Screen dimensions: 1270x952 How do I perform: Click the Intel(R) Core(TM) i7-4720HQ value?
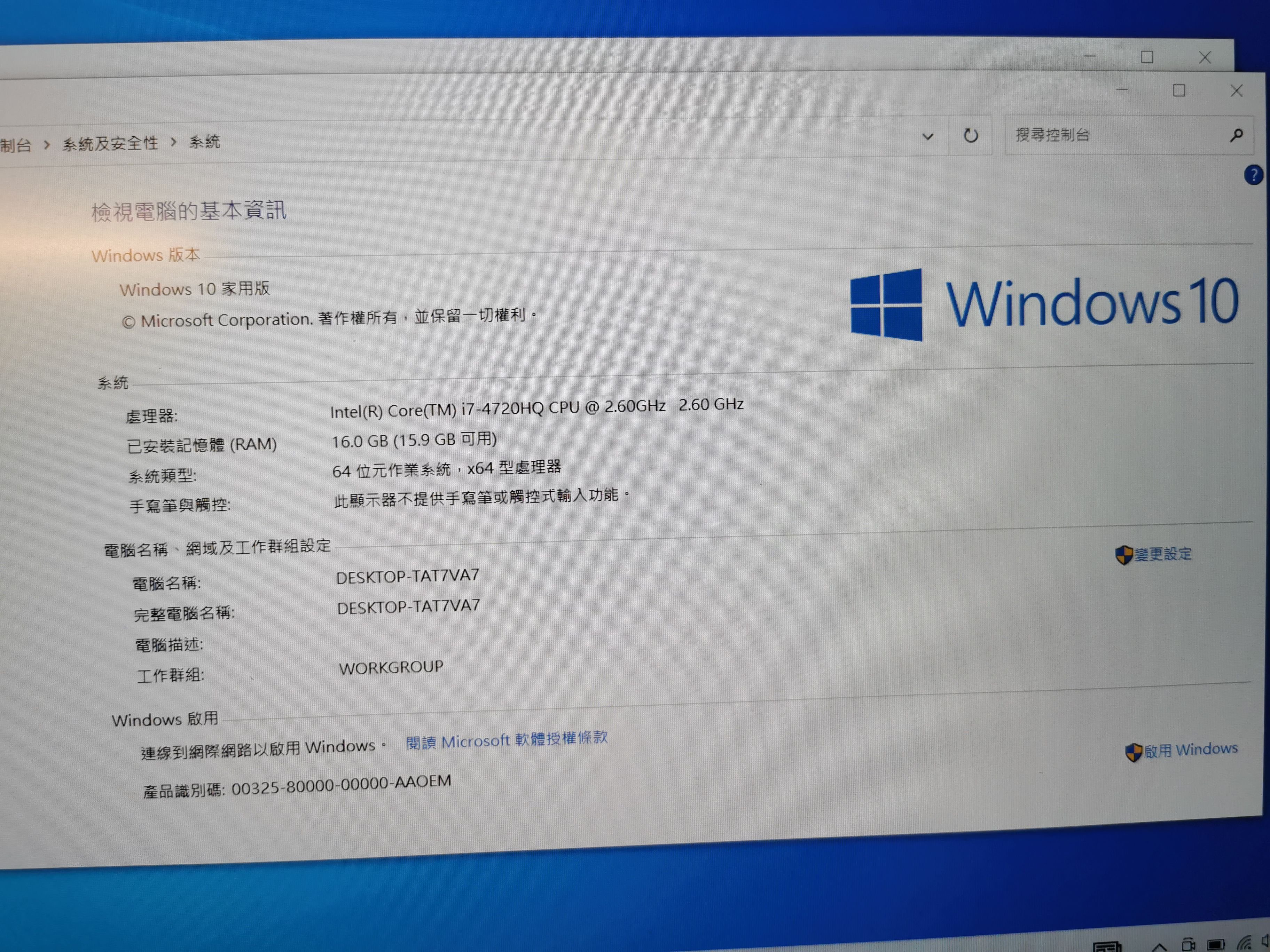coord(537,407)
